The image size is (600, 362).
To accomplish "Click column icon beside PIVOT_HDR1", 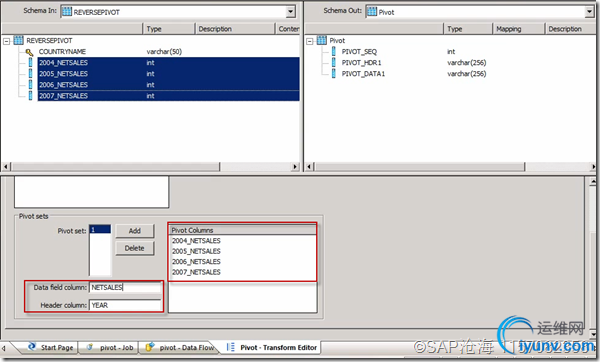I will (334, 63).
